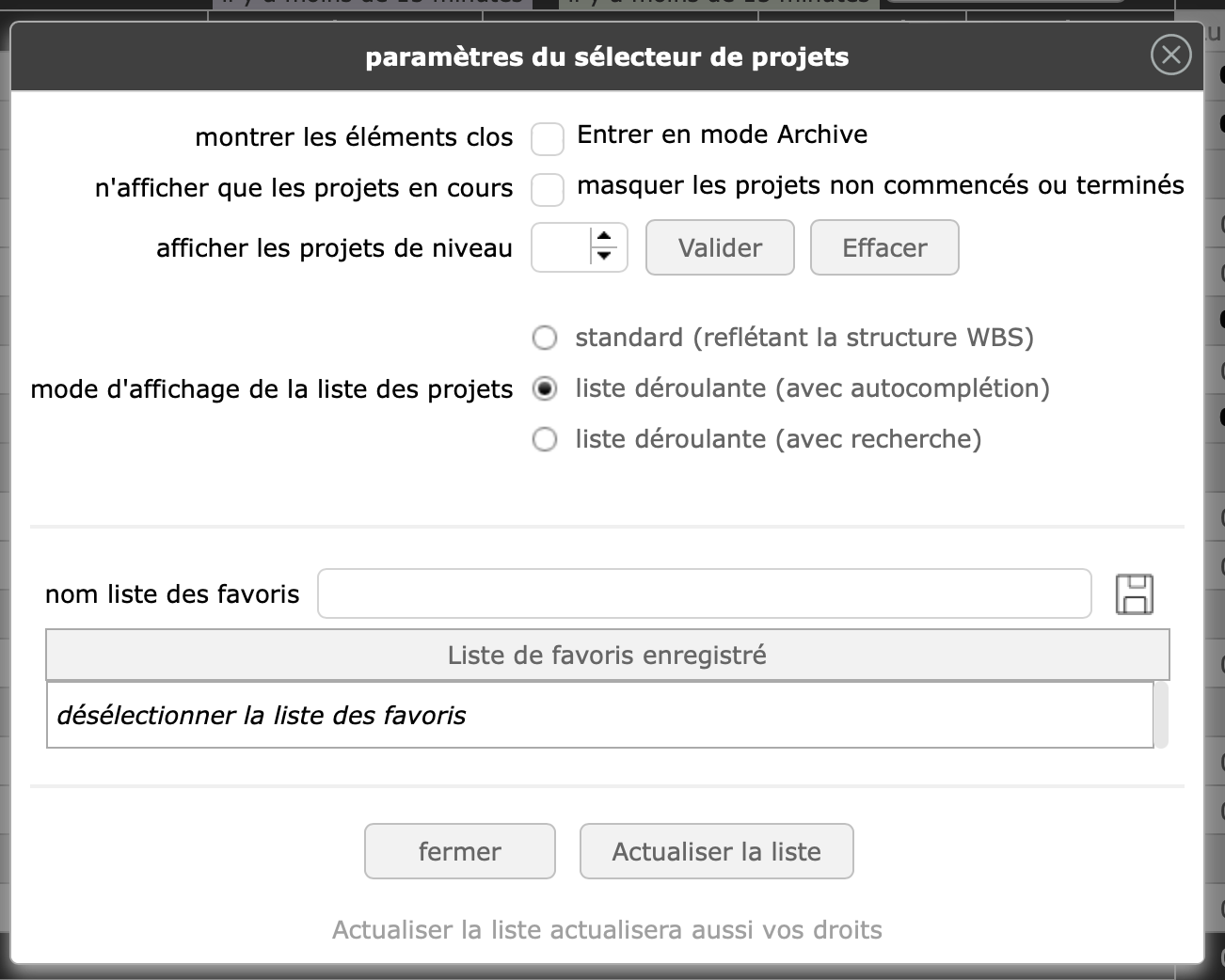Focus the 'nom liste des favoris' text field

(x=704, y=593)
